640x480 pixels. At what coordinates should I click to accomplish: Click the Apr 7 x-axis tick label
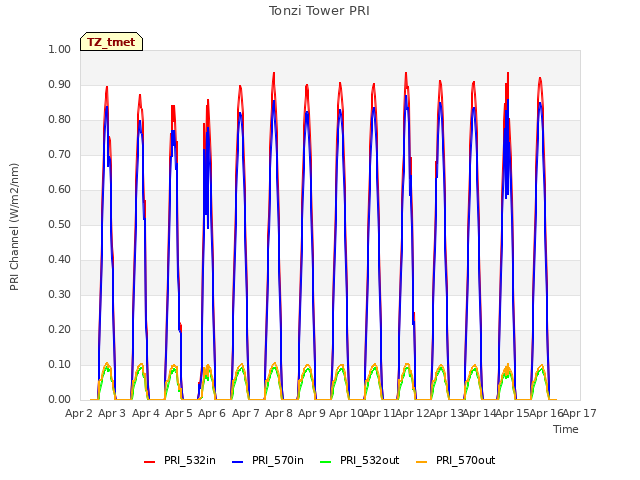coord(246,413)
